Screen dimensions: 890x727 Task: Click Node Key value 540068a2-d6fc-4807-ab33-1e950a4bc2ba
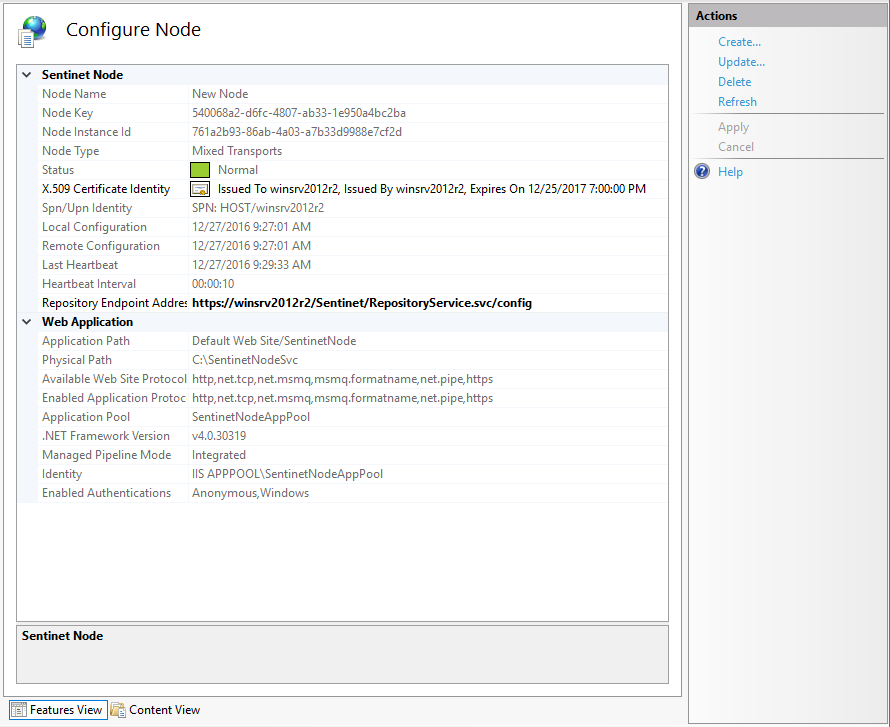(x=299, y=113)
